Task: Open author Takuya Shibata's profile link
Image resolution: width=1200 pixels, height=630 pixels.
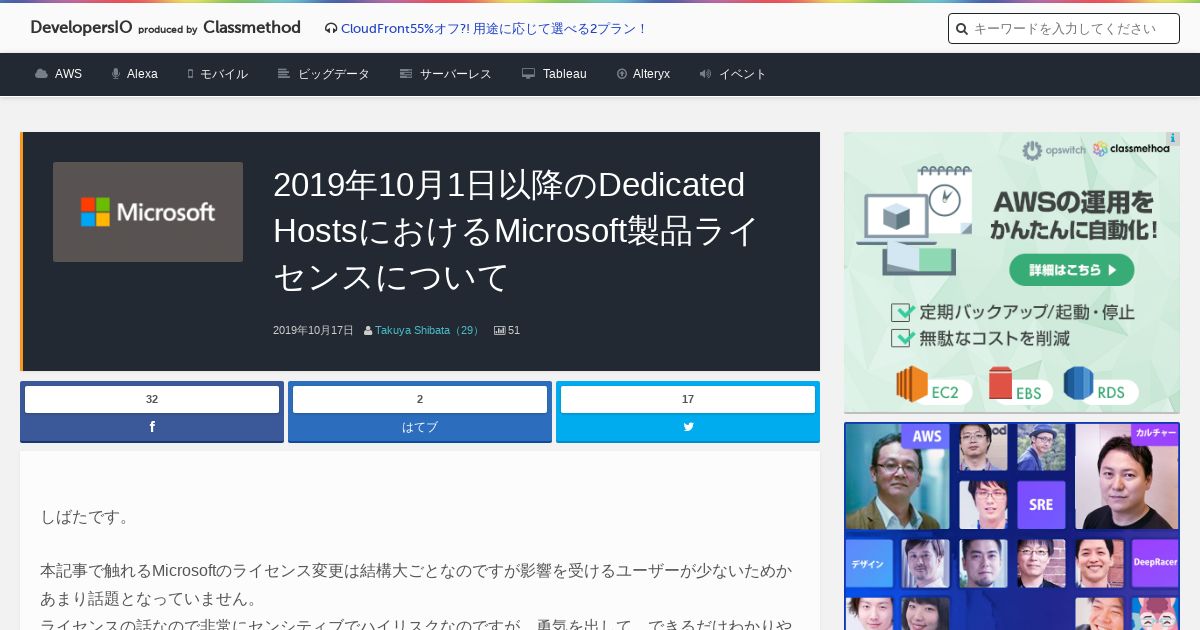Action: pos(429,330)
